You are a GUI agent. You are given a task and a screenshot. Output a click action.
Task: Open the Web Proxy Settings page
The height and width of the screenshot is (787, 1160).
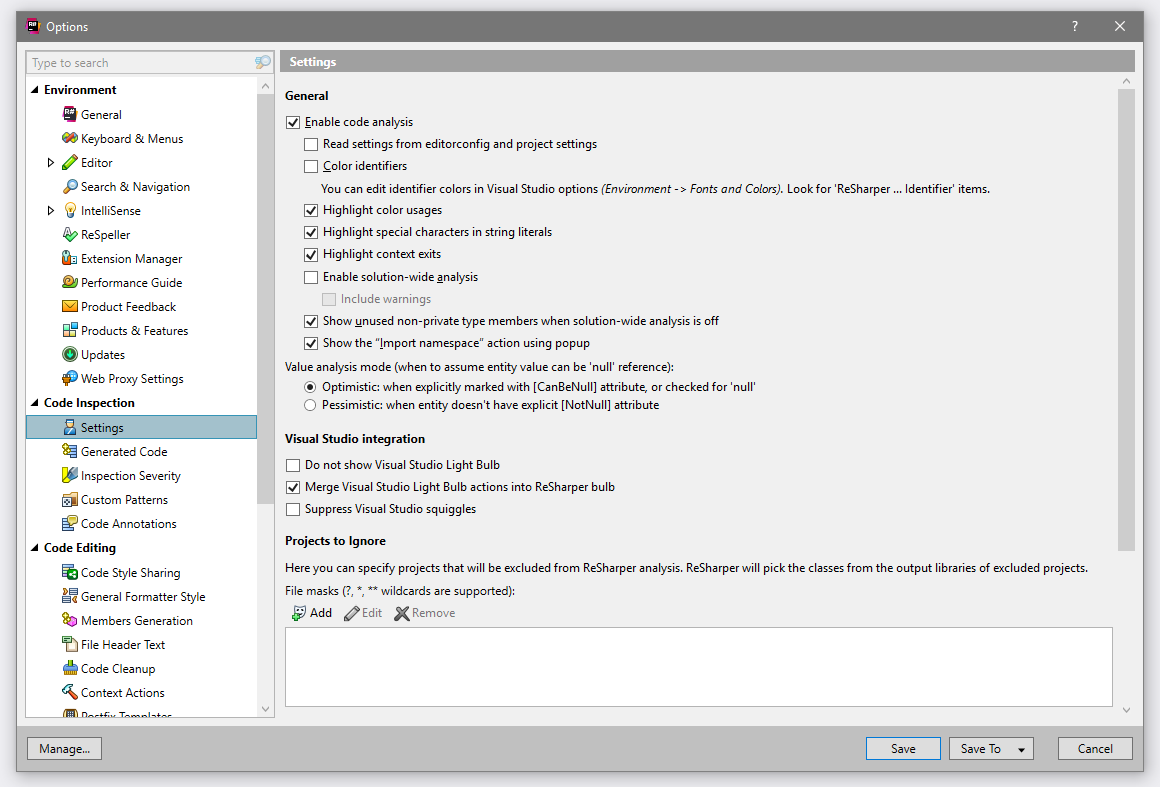coord(132,379)
